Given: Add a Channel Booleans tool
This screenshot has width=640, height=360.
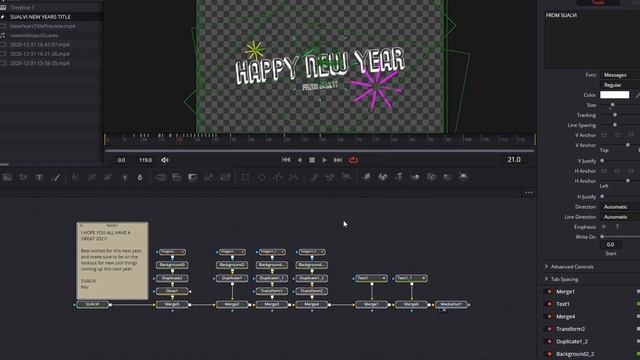Looking at the screenshot, I should tap(176, 177).
